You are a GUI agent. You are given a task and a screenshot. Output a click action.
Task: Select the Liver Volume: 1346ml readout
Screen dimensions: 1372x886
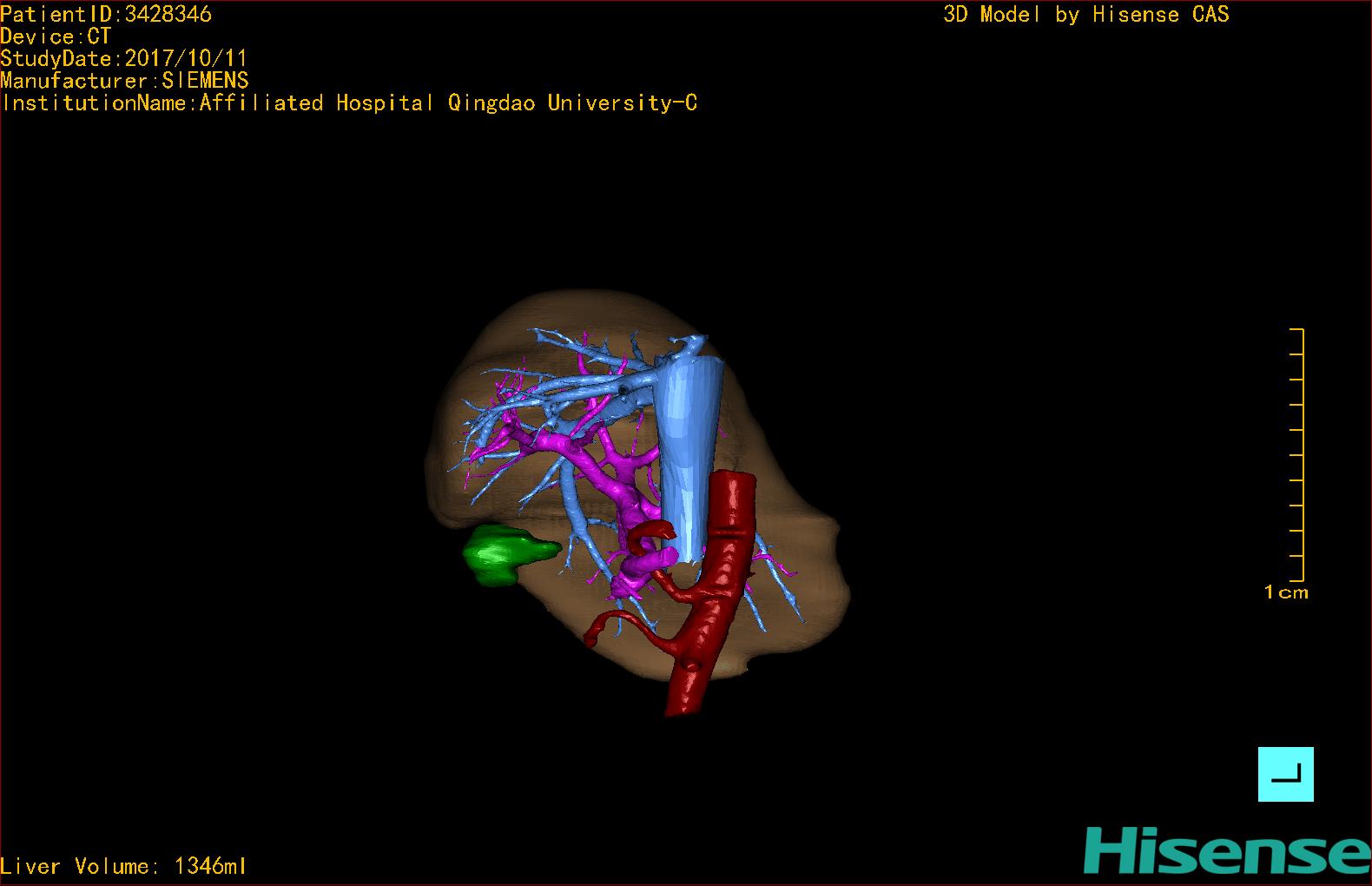[123, 866]
